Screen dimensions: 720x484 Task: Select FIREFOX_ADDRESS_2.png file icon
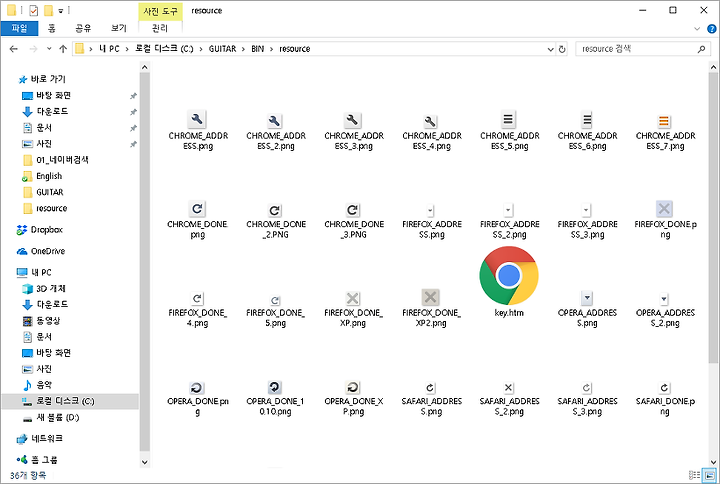(508, 210)
